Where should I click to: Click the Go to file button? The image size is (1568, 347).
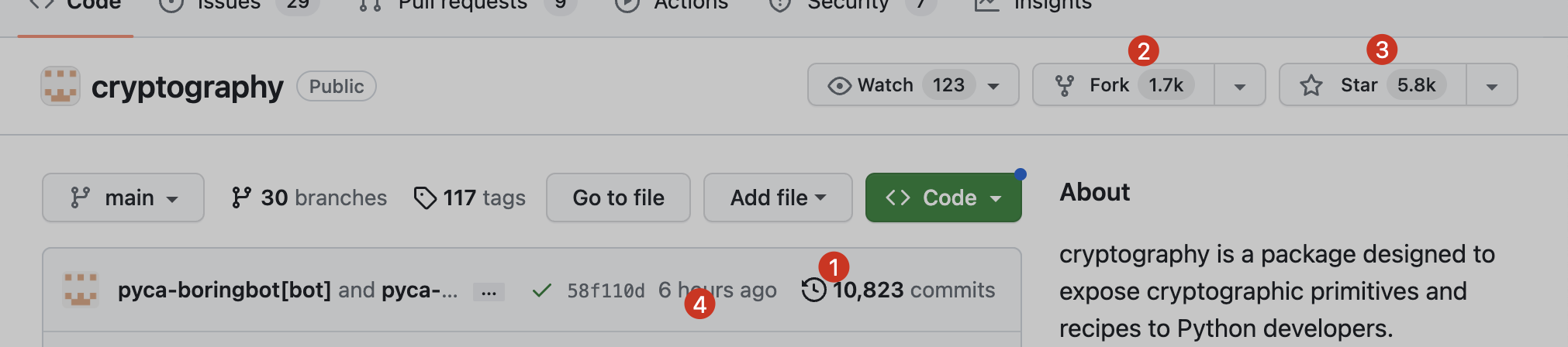point(618,198)
